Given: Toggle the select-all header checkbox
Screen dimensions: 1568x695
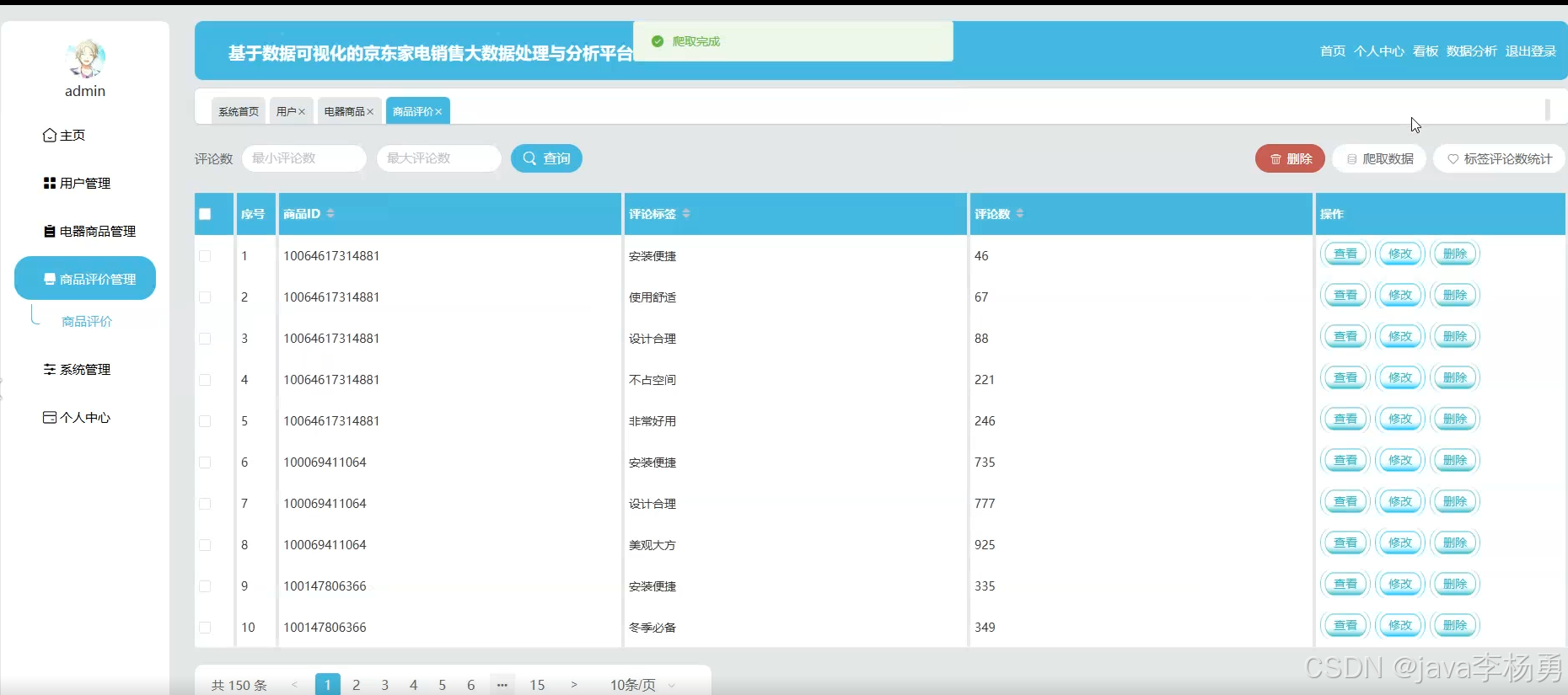Looking at the screenshot, I should (x=205, y=214).
